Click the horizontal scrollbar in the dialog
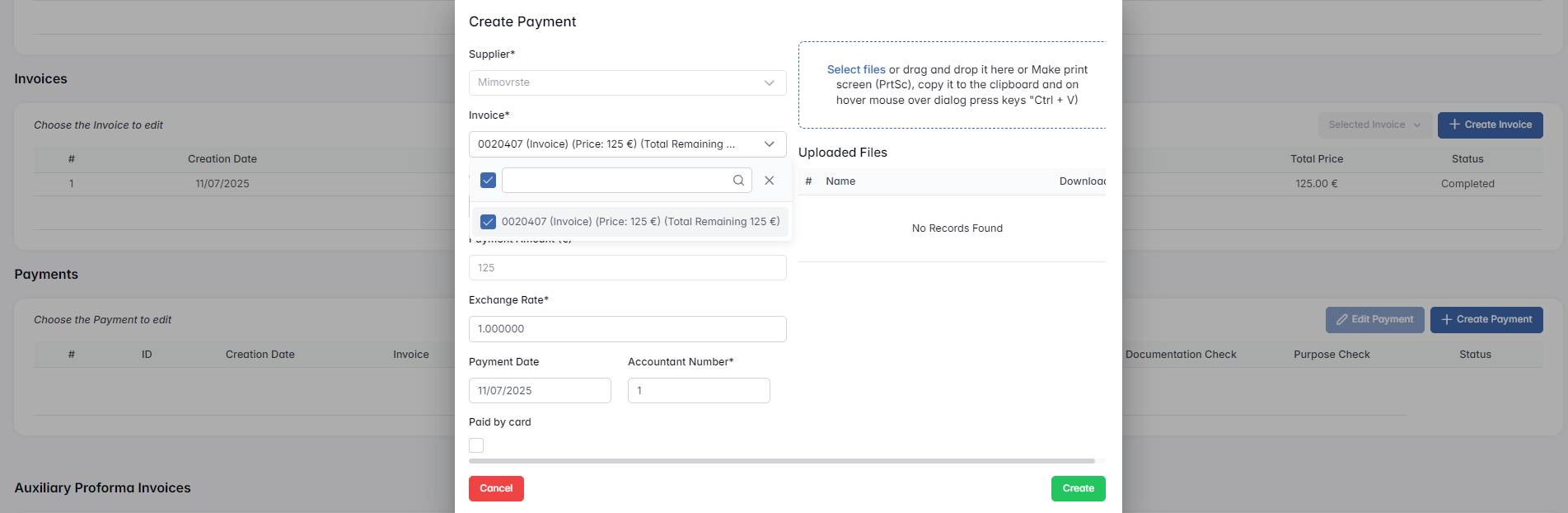1568x513 pixels. pyautogui.click(x=781, y=461)
